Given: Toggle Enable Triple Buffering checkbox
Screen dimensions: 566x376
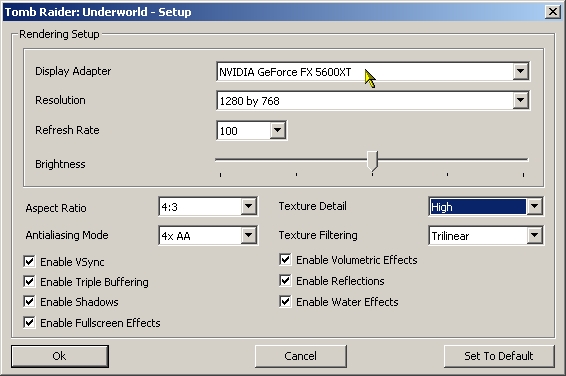Looking at the screenshot, I should point(29,281).
